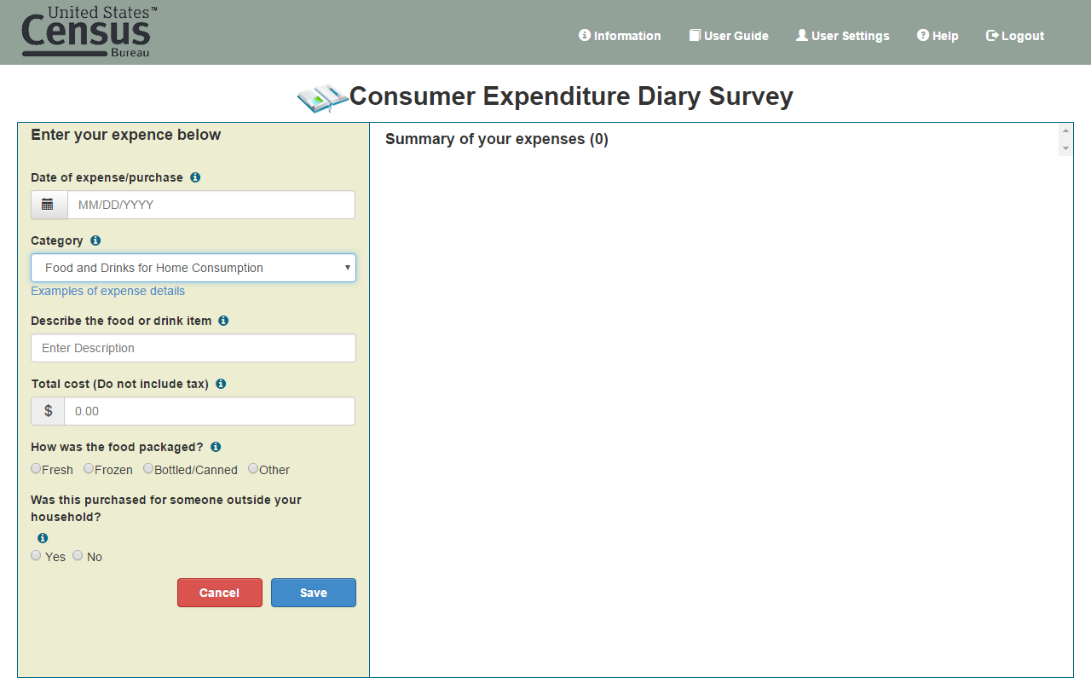This screenshot has width=1091, height=695.
Task: Click info icon beside Date of expense/purchase
Action: [x=196, y=177]
